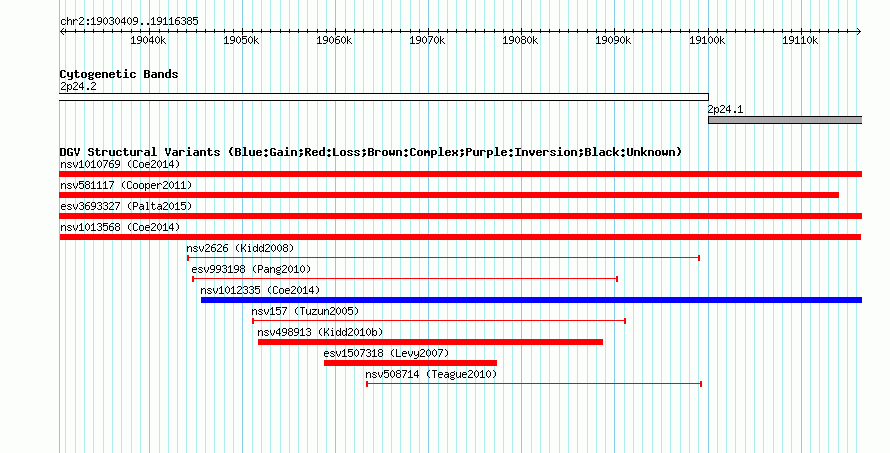This screenshot has width=890, height=453.
Task: Click the DGV Structural Variants track title
Action: [x=371, y=152]
